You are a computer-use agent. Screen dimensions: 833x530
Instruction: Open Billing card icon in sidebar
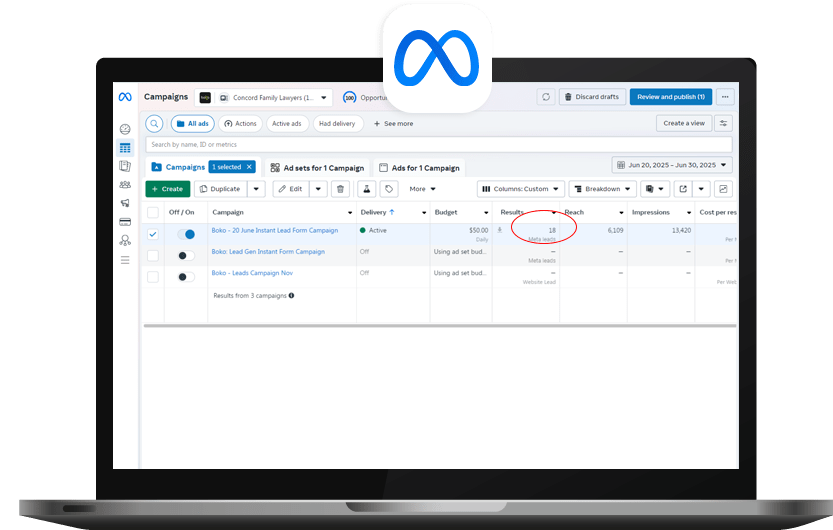tap(125, 221)
